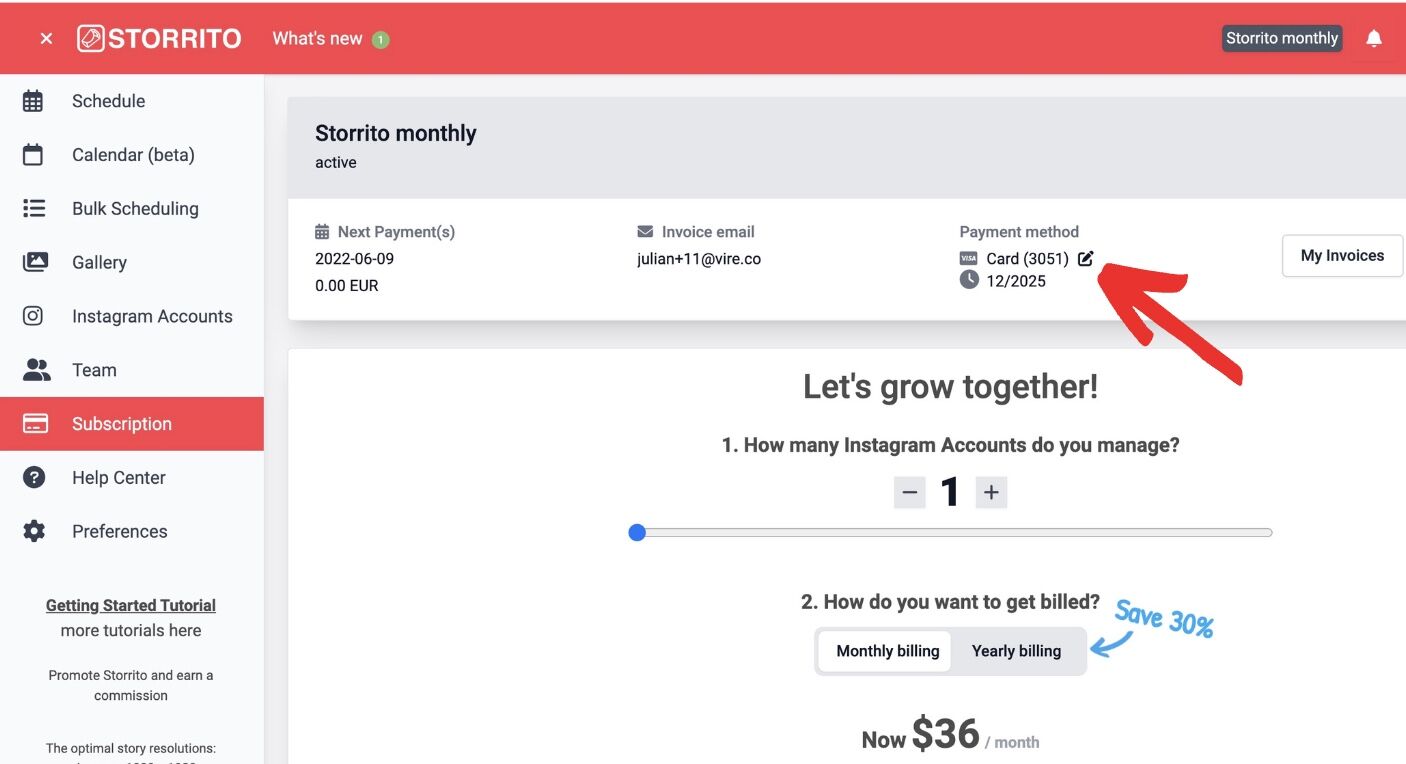
Task: Click the edit payment card pencil icon
Action: point(1086,259)
